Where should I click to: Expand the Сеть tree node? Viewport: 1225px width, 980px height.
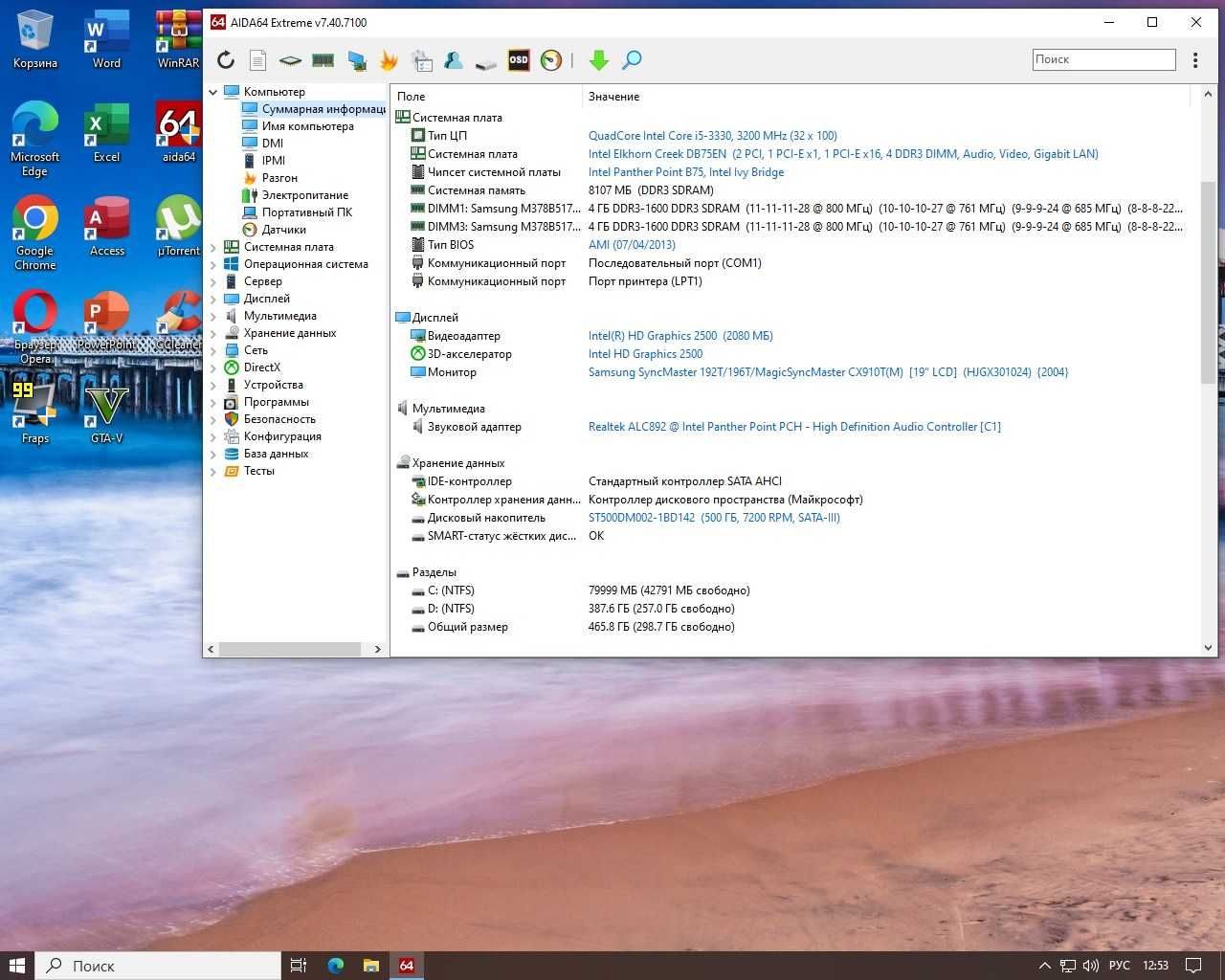[213, 350]
